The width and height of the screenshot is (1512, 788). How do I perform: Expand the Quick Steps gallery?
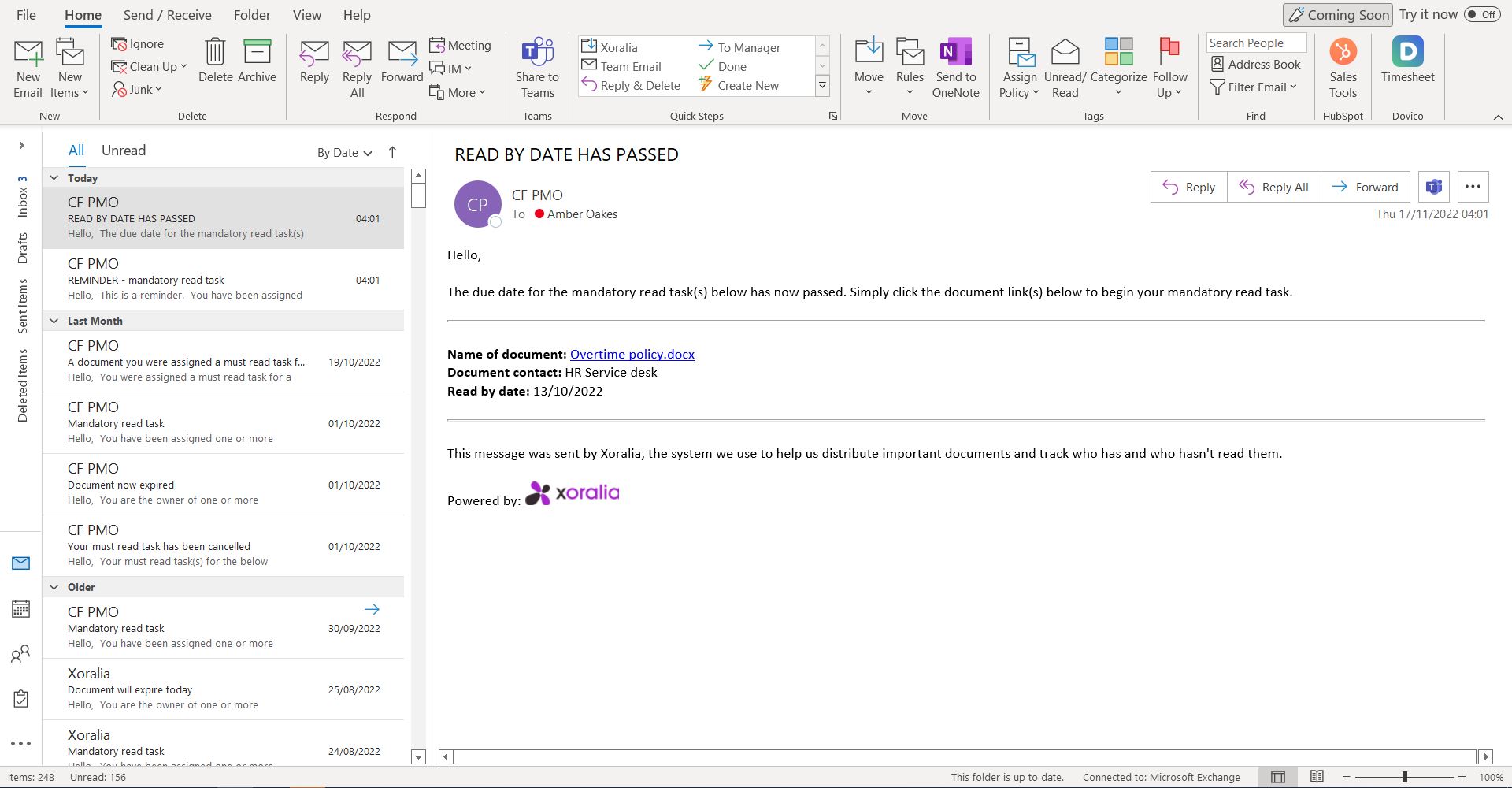tap(822, 86)
